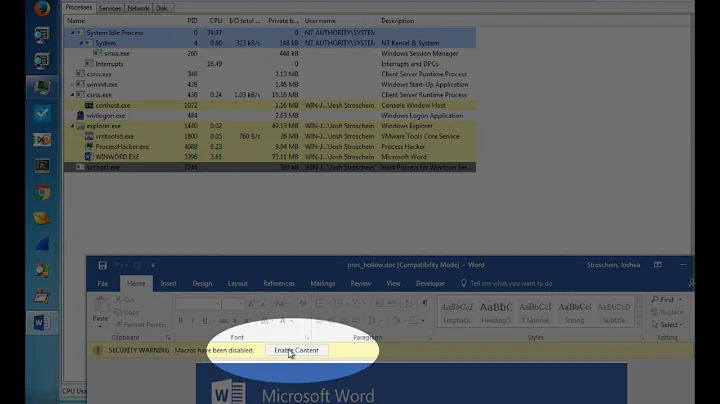This screenshot has width=720, height=404.
Task: Open Firefox from the desktop dock
Action: pos(42,8)
